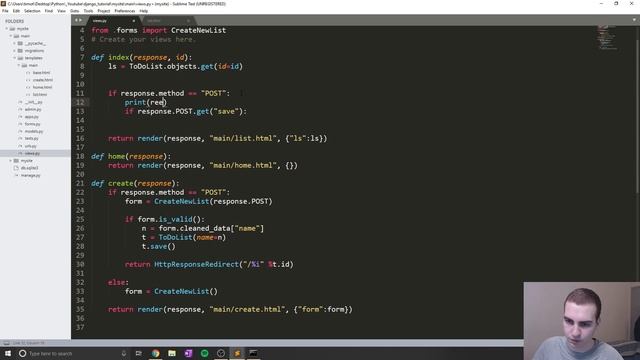Click the next tab arrow

coord(80,20)
